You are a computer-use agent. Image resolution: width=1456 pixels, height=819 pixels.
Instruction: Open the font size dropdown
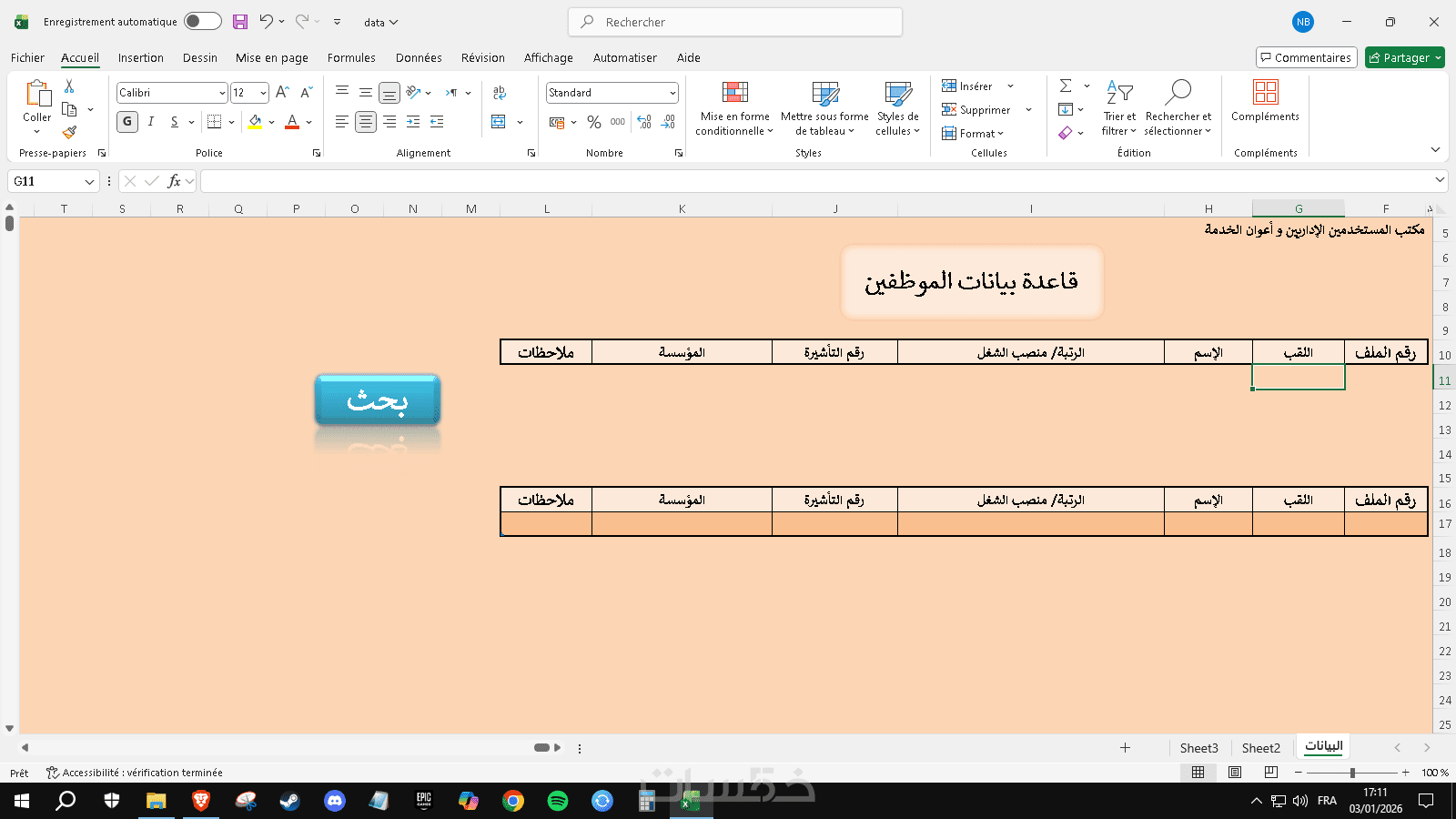(x=263, y=93)
